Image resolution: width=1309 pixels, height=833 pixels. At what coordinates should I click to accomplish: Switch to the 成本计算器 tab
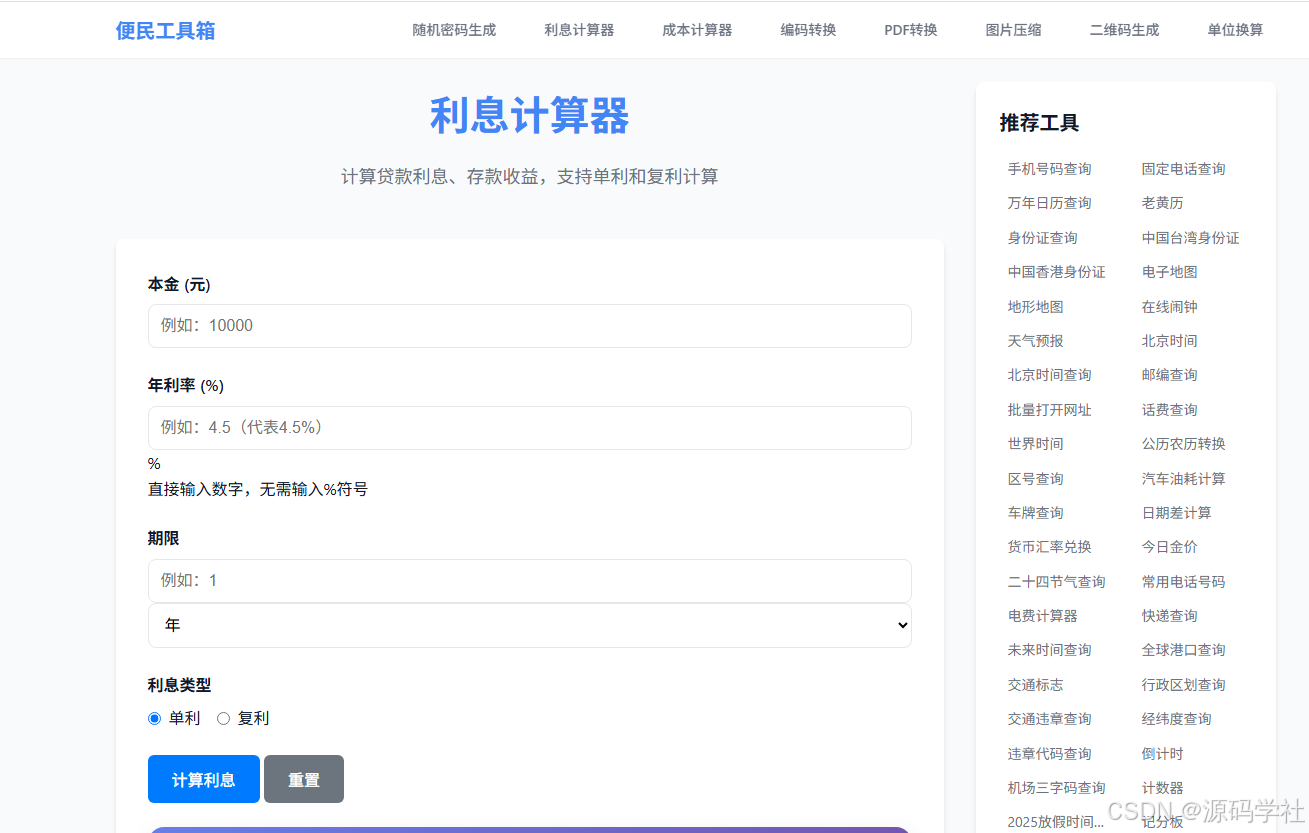coord(696,30)
